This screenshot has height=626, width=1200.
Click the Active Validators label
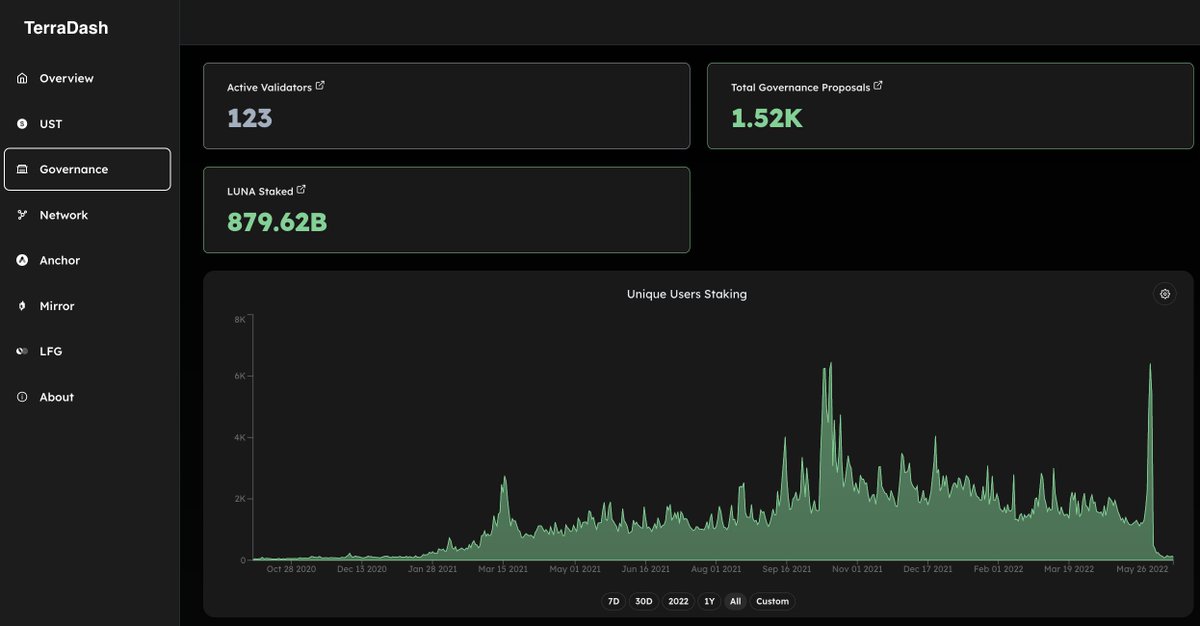(x=269, y=88)
